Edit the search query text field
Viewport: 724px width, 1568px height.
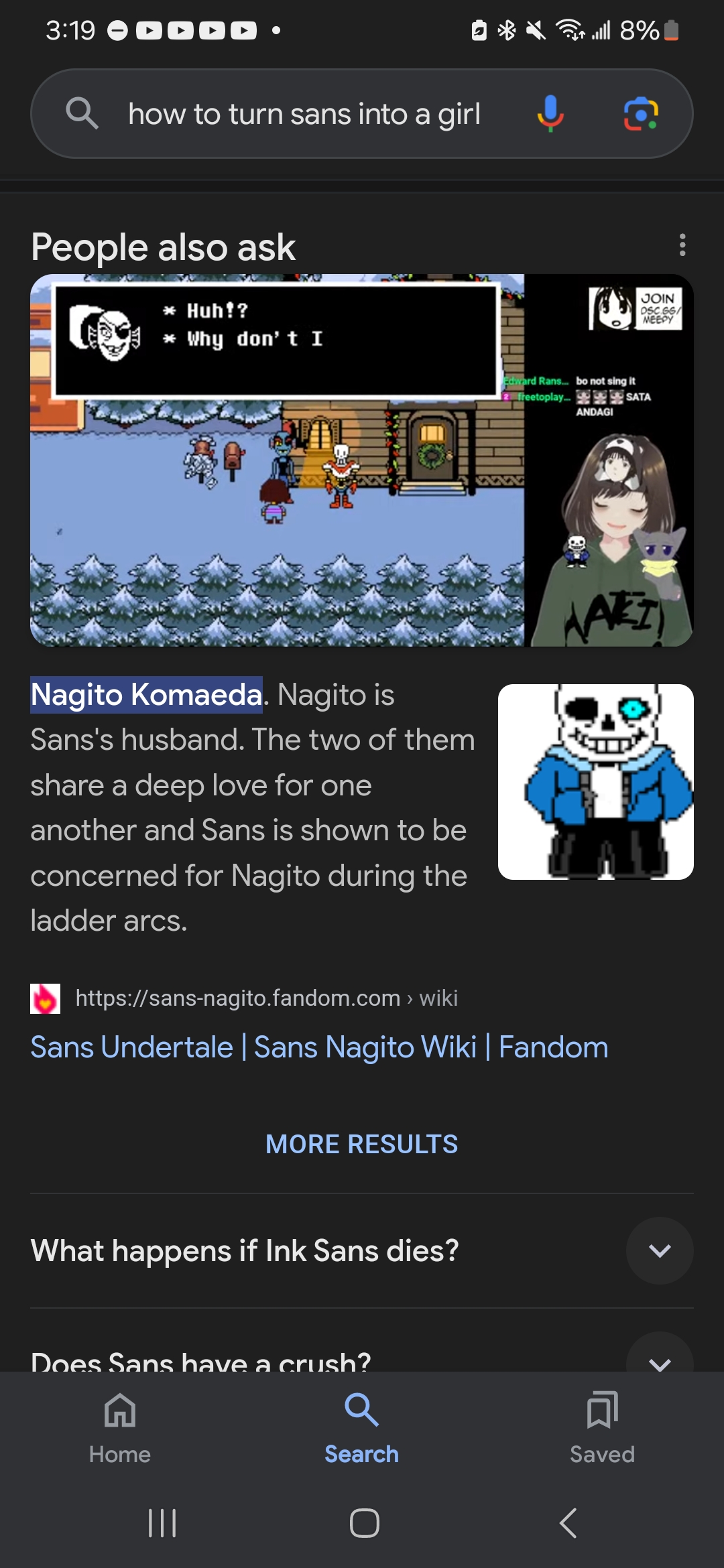304,113
